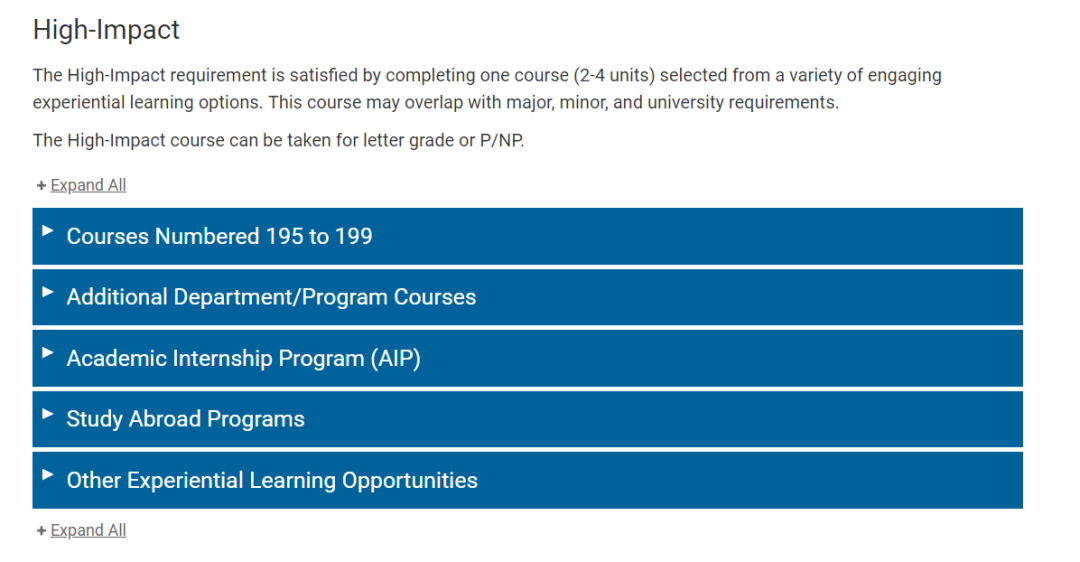
Task: Click the High-Impact page heading
Action: pos(106,30)
